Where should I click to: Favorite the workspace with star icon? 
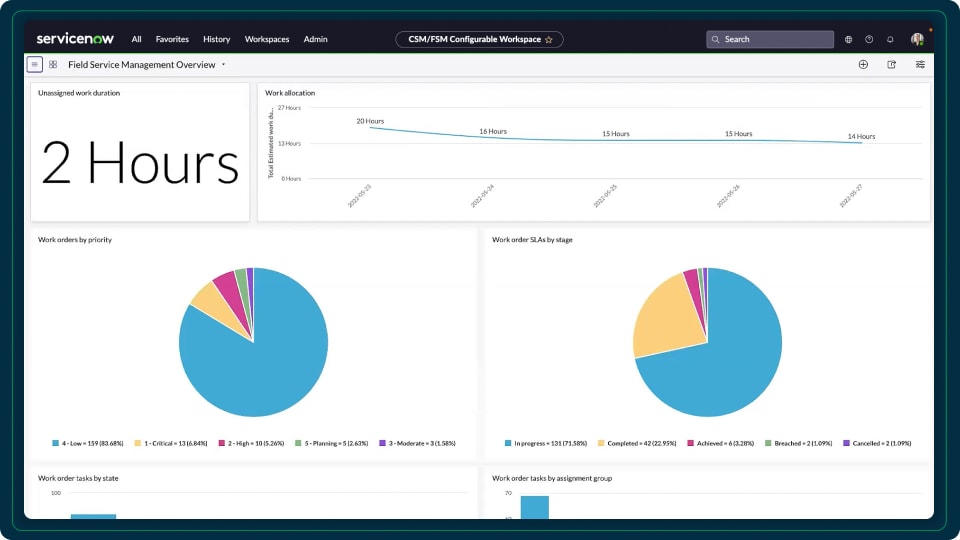coord(548,40)
